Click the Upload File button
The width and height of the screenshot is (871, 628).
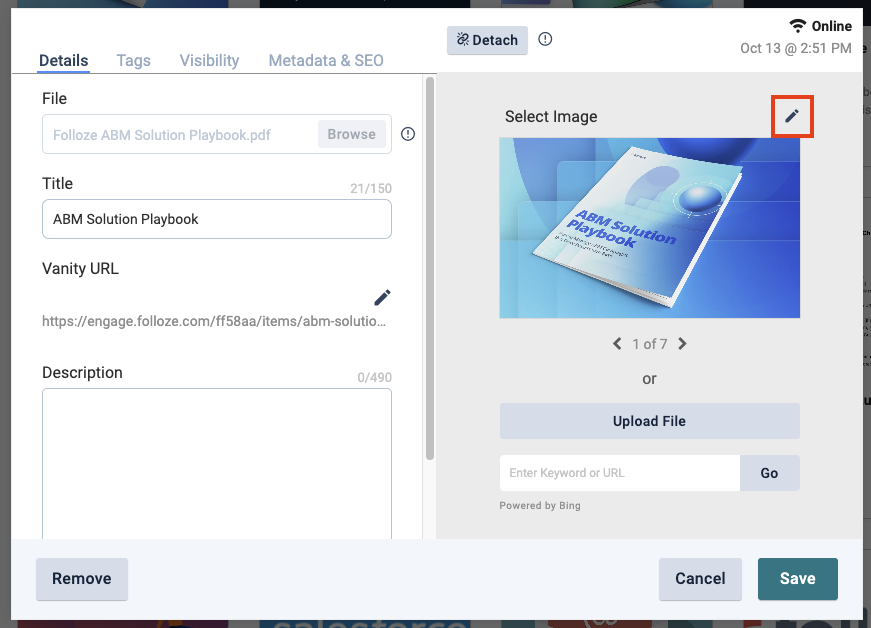[x=649, y=421]
